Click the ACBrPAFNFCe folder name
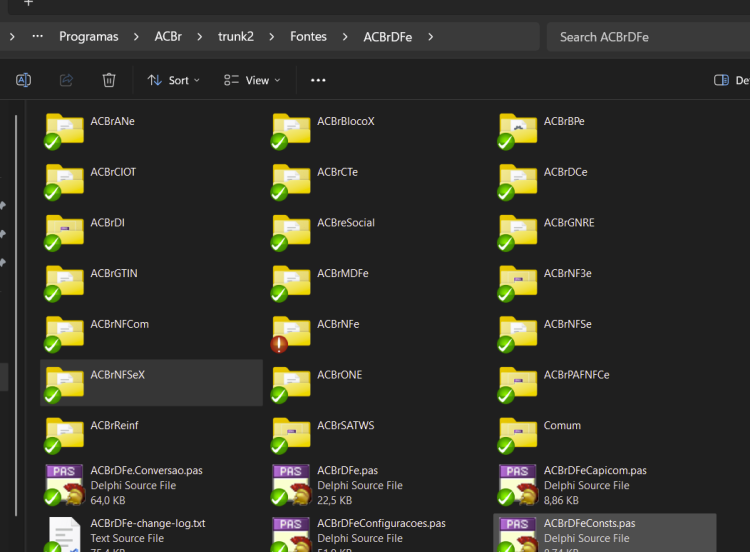This screenshot has height=552, width=750. click(x=576, y=375)
